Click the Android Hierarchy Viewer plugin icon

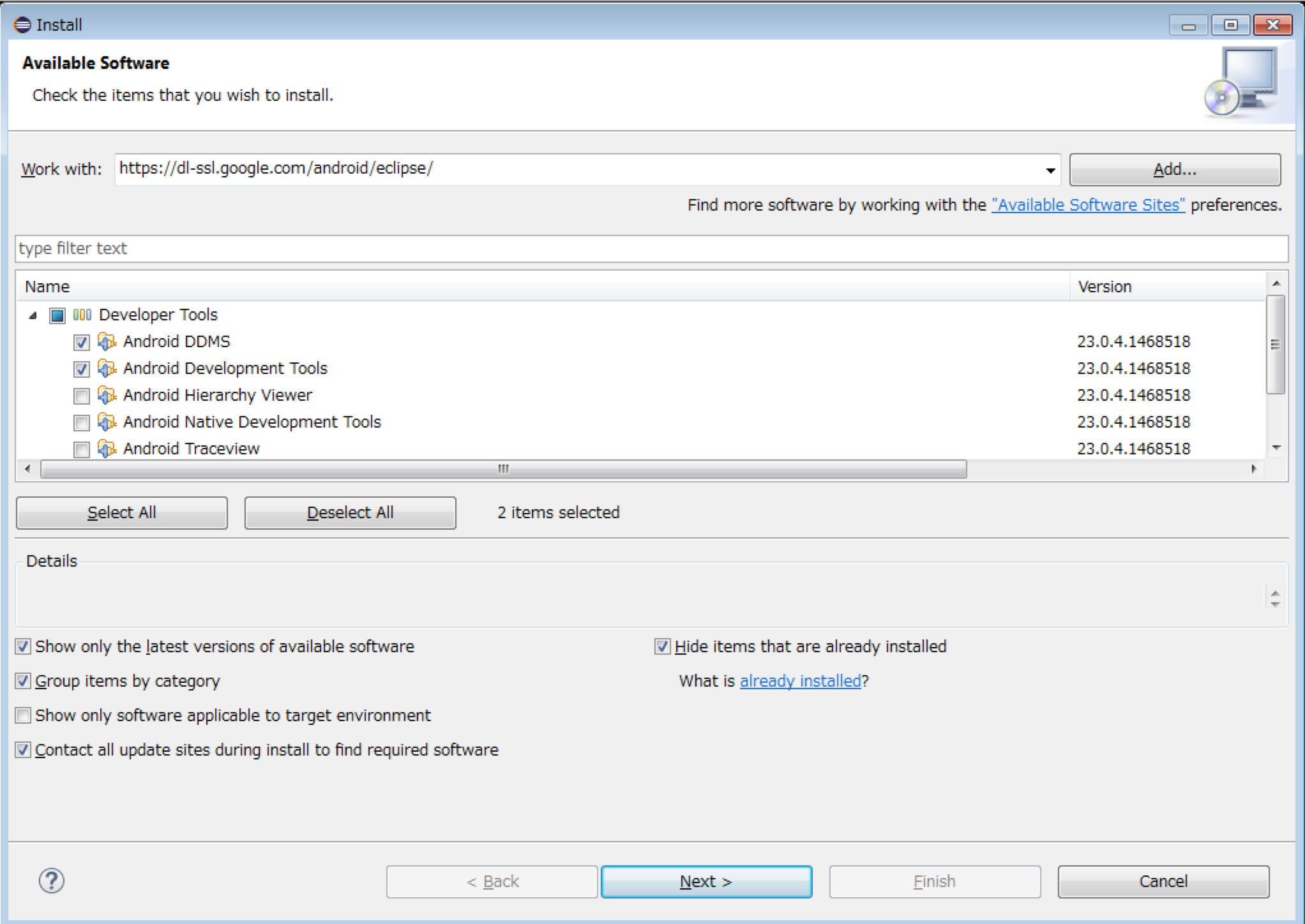pos(107,395)
